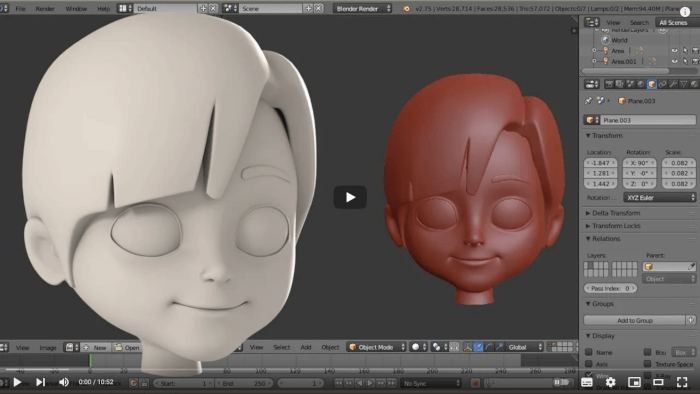700x394 pixels.
Task: Enable theater mode view
Action: coord(658,382)
